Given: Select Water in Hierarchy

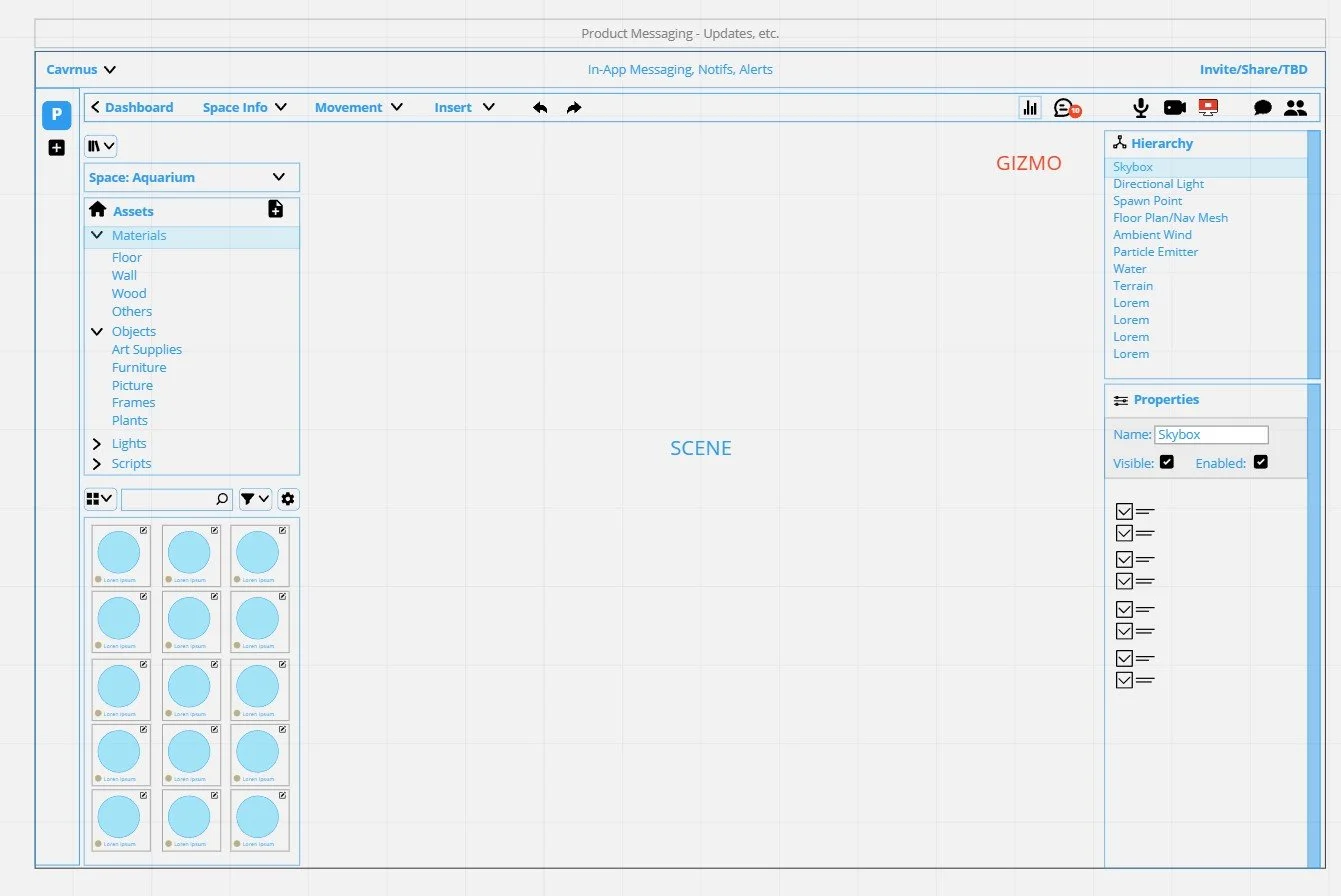Looking at the screenshot, I should coord(1130,269).
